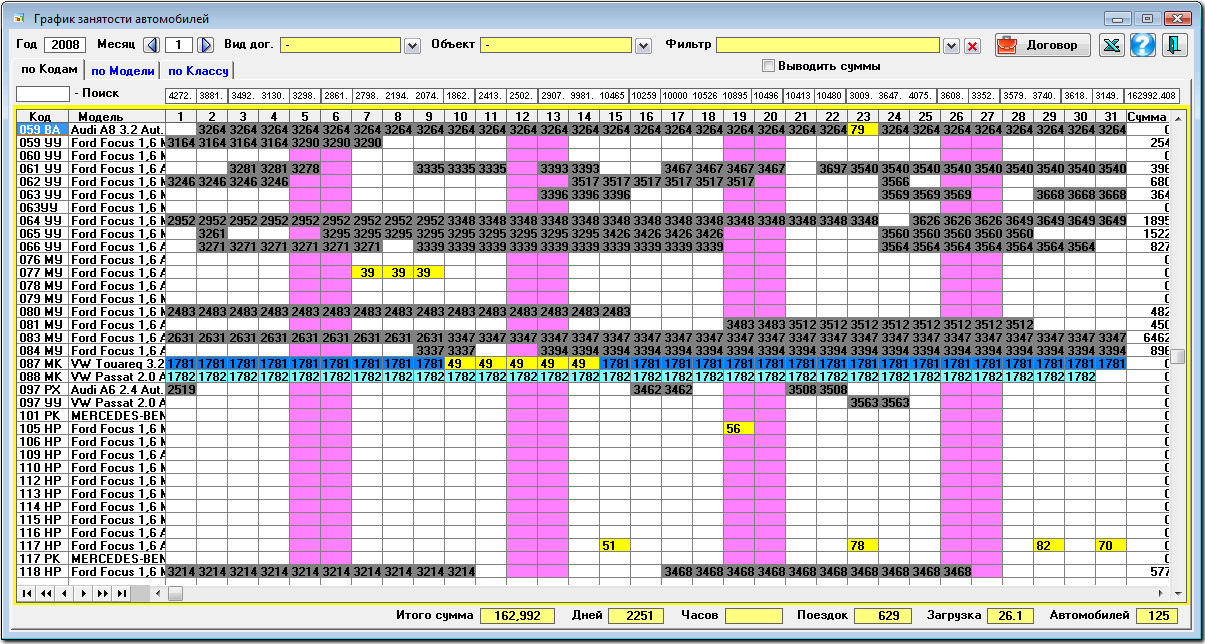
Task: Expand the Вид дог. dropdown
Action: coord(412,46)
